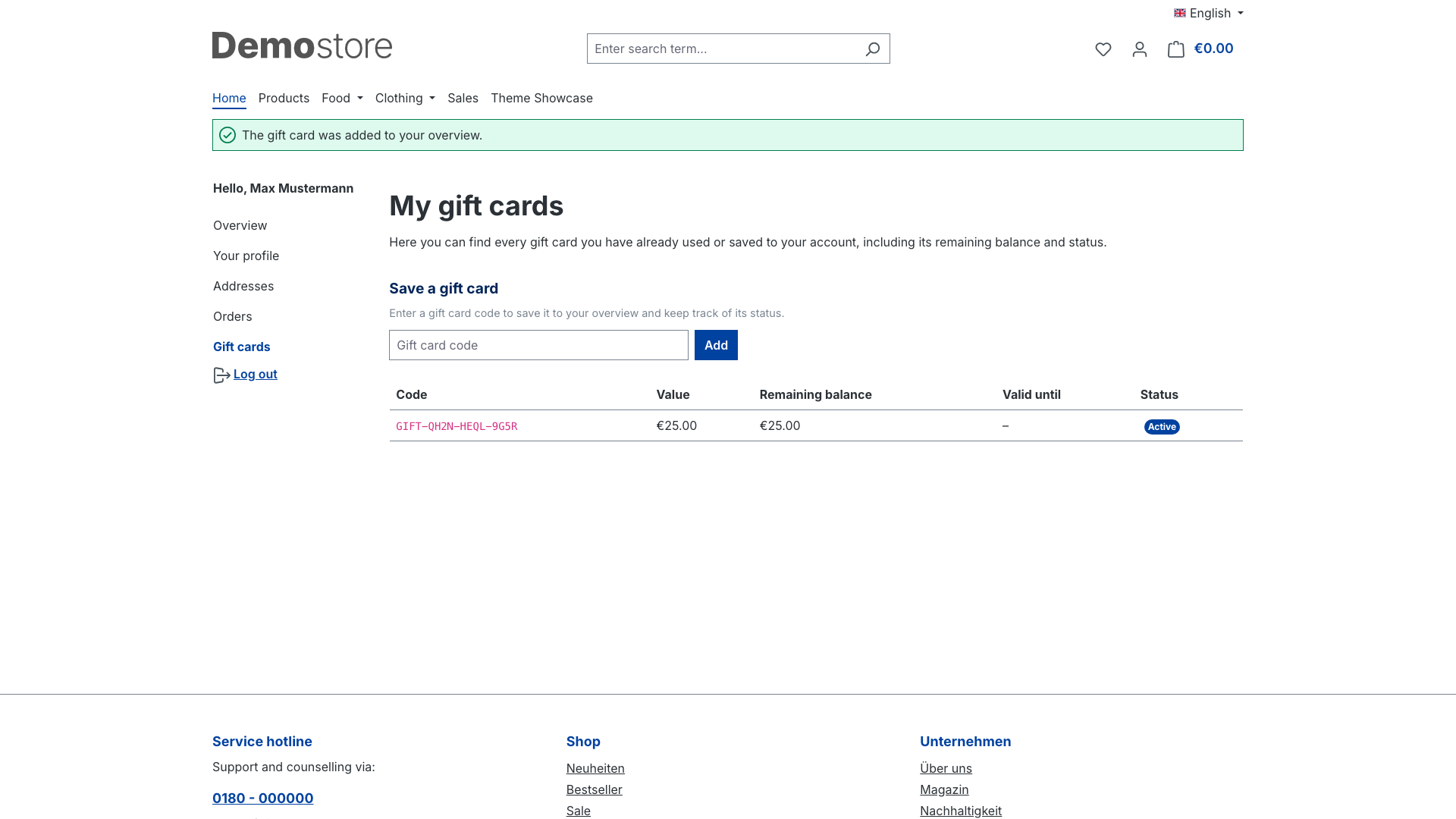Go to the Home navigation item
Screen dimensions: 1456x819
pos(229,98)
